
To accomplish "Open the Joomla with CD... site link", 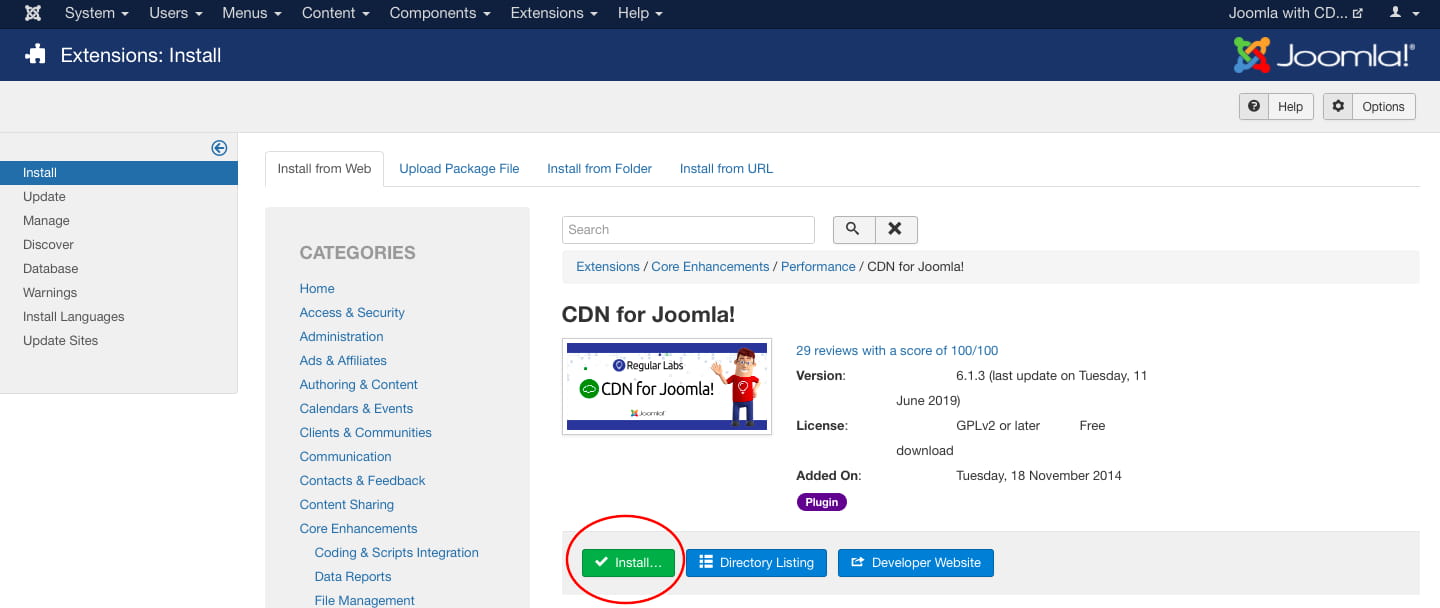I will (1295, 13).
